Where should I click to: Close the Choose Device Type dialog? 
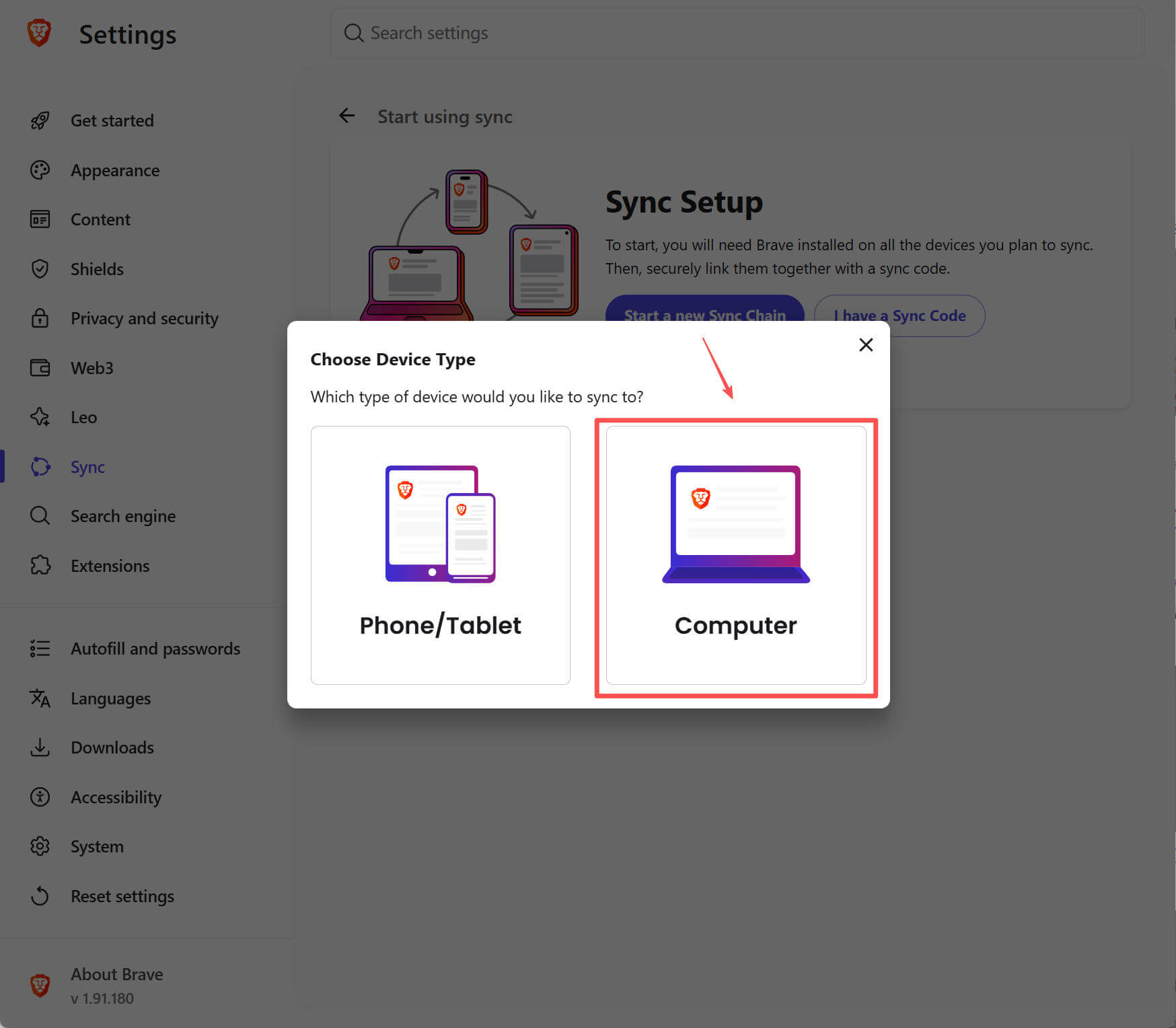pos(866,345)
